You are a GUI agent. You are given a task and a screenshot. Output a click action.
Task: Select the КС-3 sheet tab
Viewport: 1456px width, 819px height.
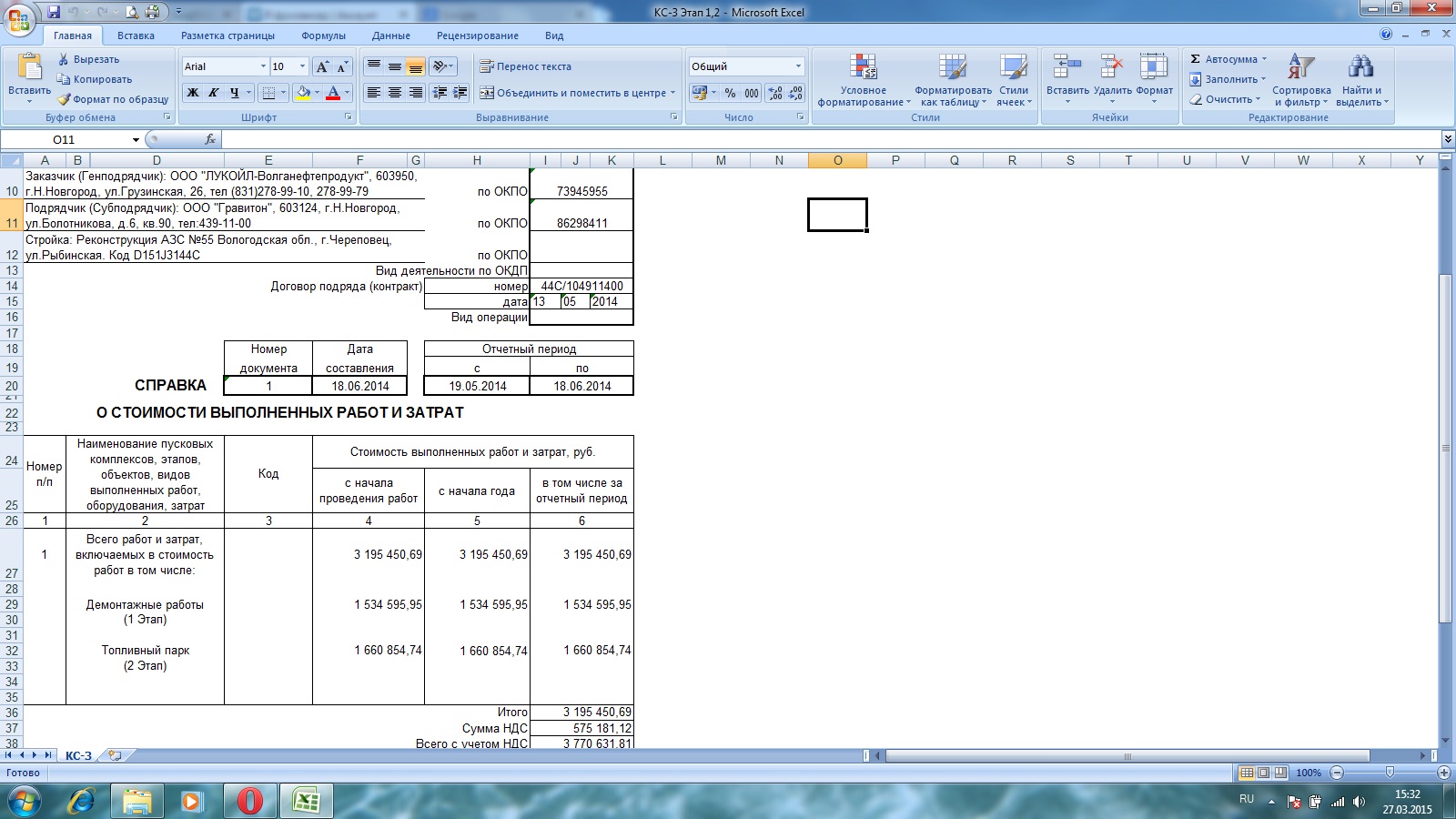tap(78, 755)
